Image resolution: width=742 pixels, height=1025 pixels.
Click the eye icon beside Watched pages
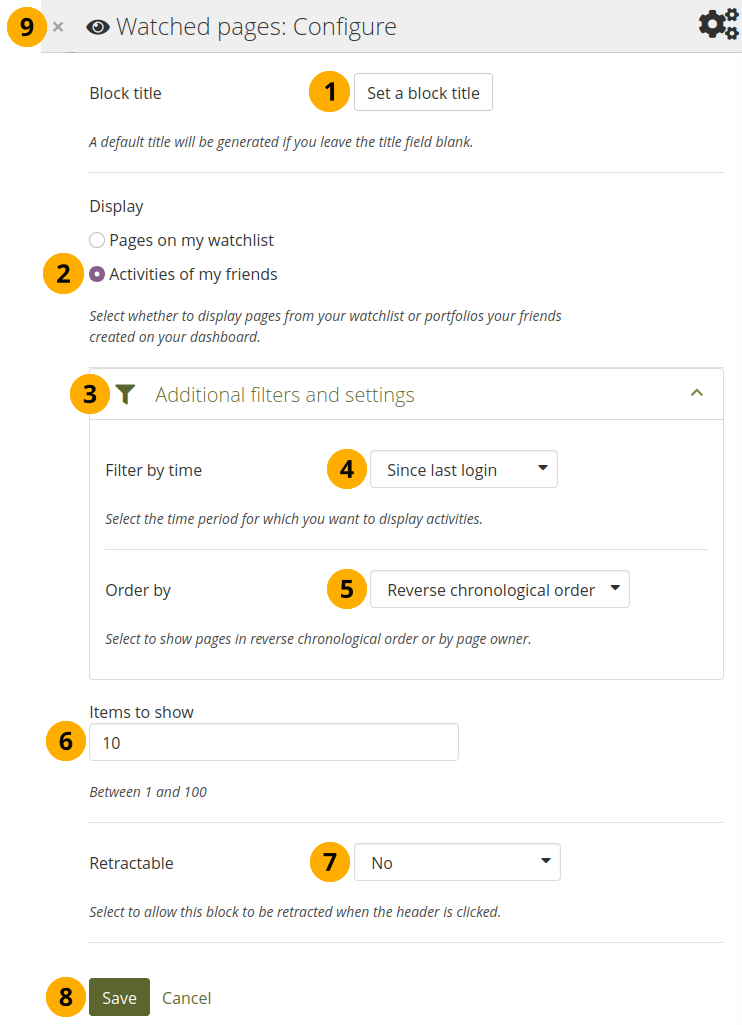[x=98, y=27]
